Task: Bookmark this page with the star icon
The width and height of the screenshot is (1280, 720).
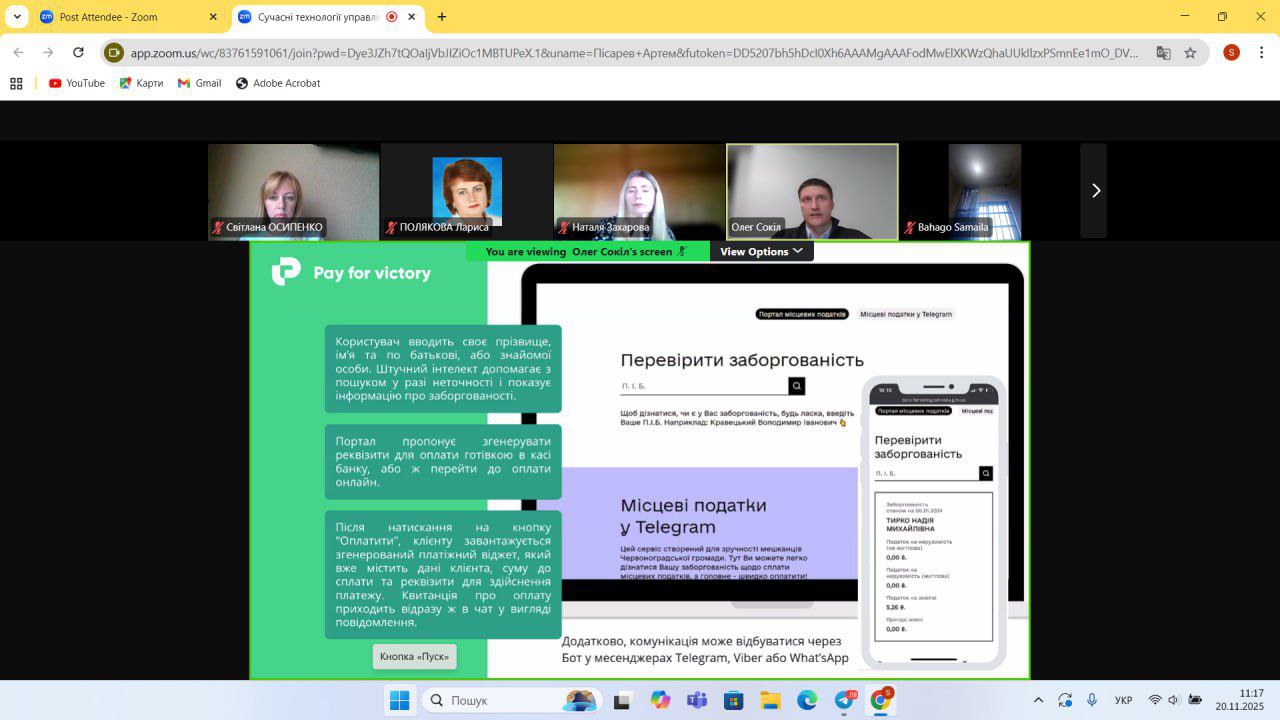Action: point(1190,53)
